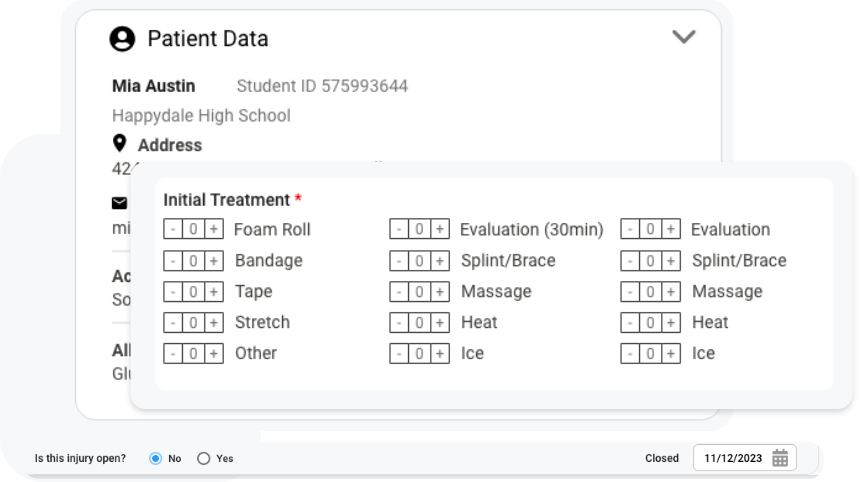Click the email envelope icon
This screenshot has width=862, height=482.
pos(119,203)
